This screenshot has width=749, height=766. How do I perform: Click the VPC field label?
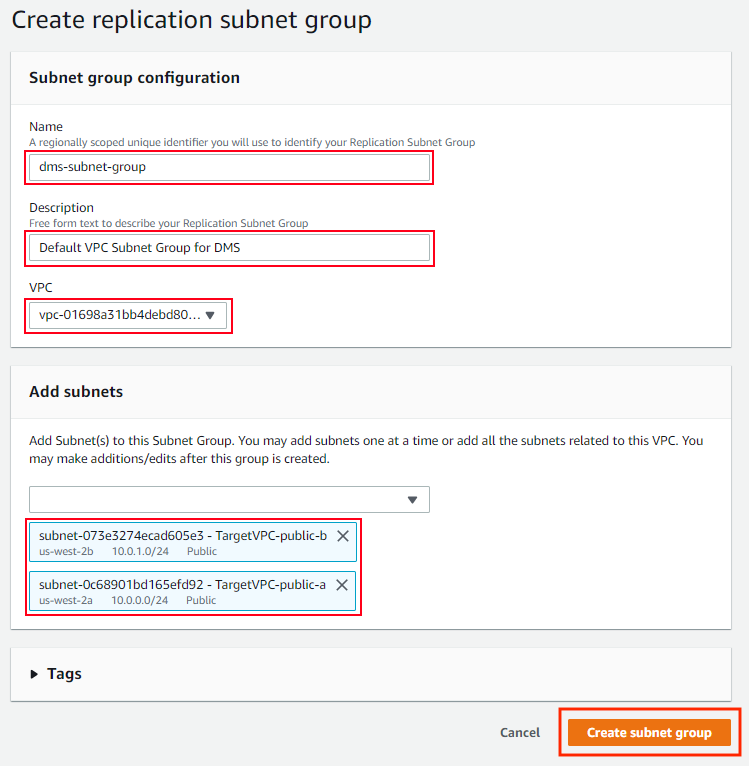(x=41, y=287)
